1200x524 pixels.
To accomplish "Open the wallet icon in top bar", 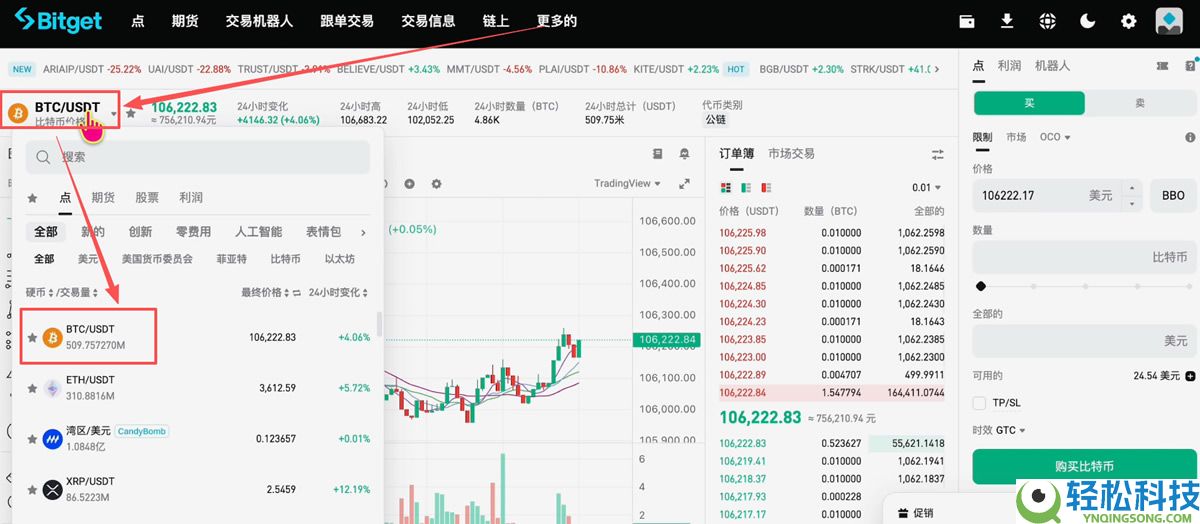I will [x=967, y=21].
